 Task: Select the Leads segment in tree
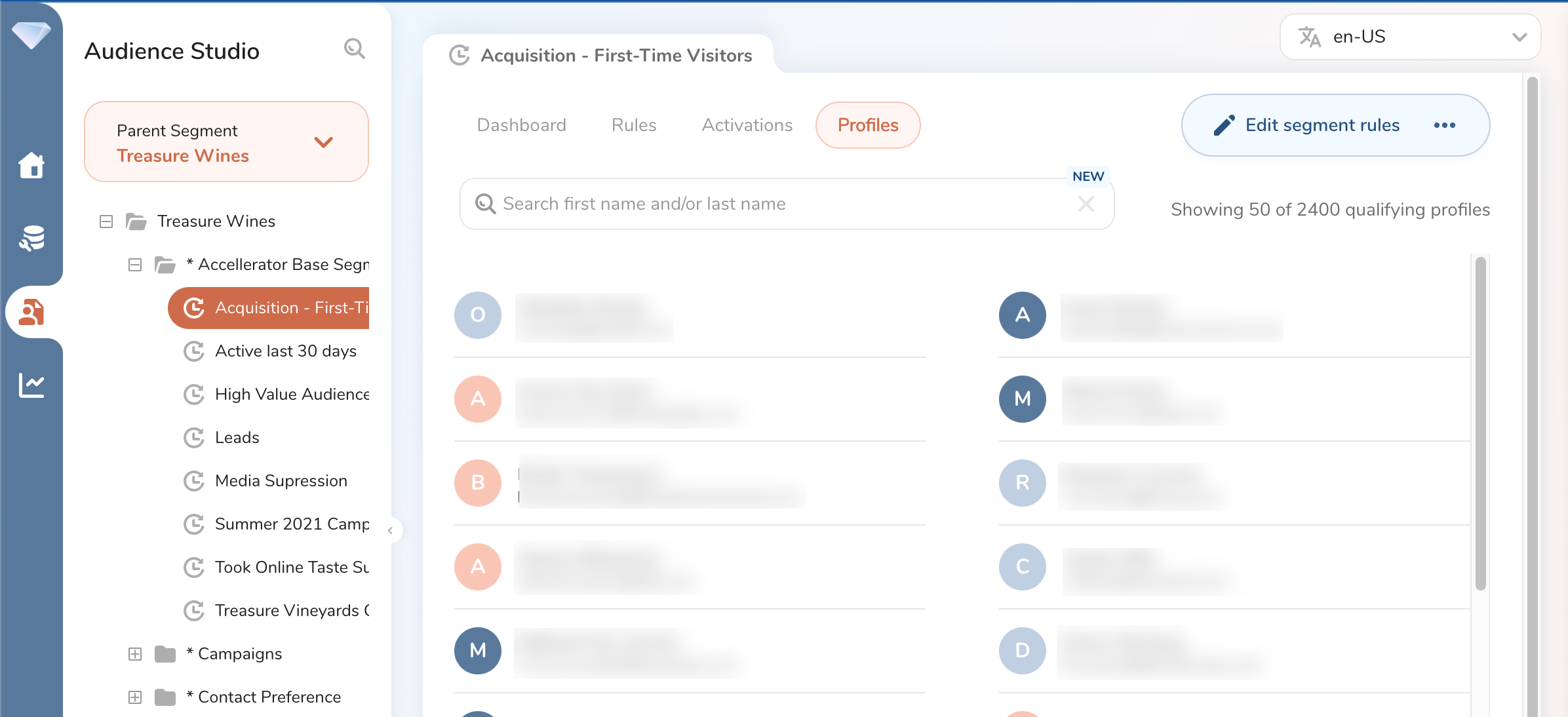click(x=237, y=438)
